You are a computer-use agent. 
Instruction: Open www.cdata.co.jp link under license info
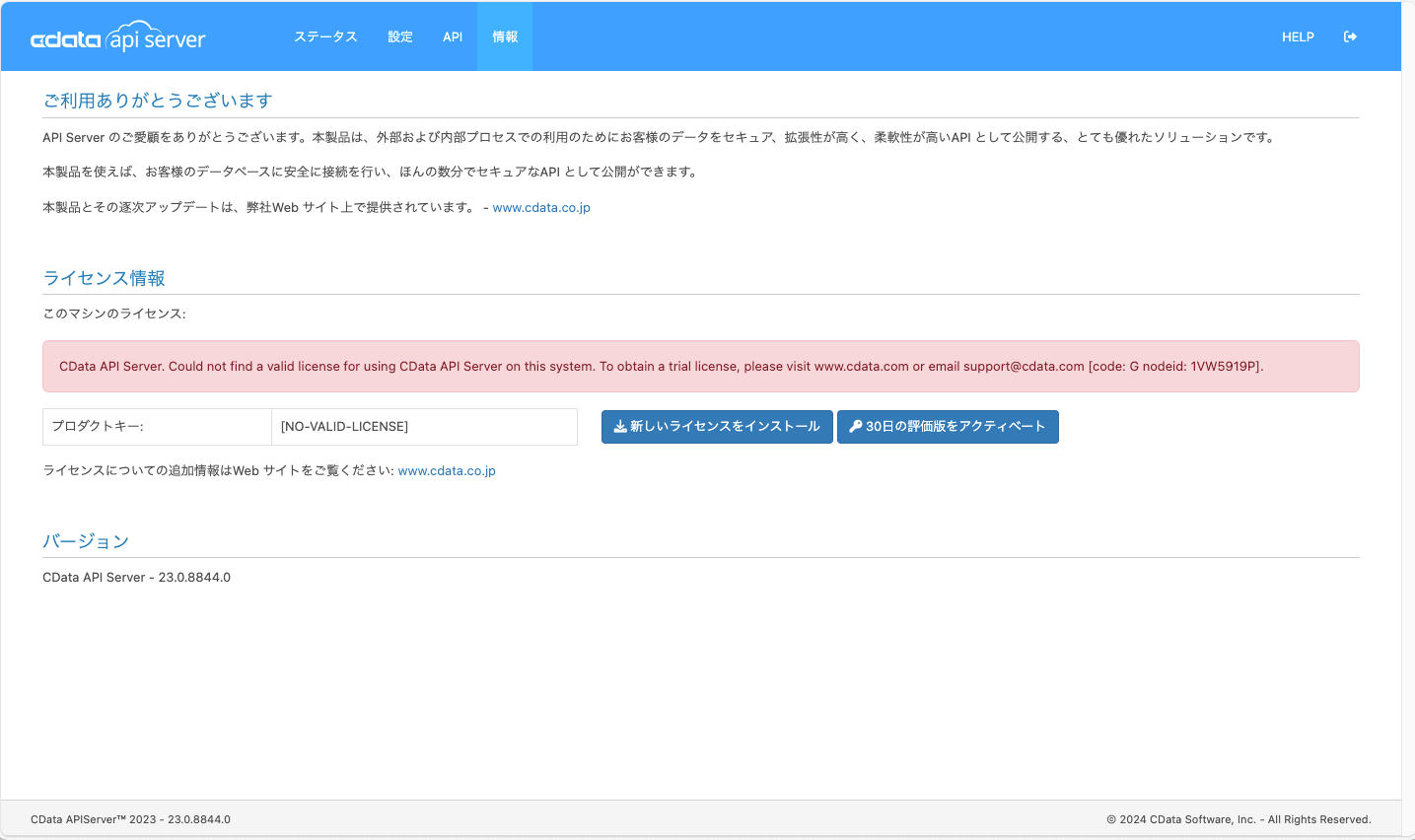[x=447, y=470]
